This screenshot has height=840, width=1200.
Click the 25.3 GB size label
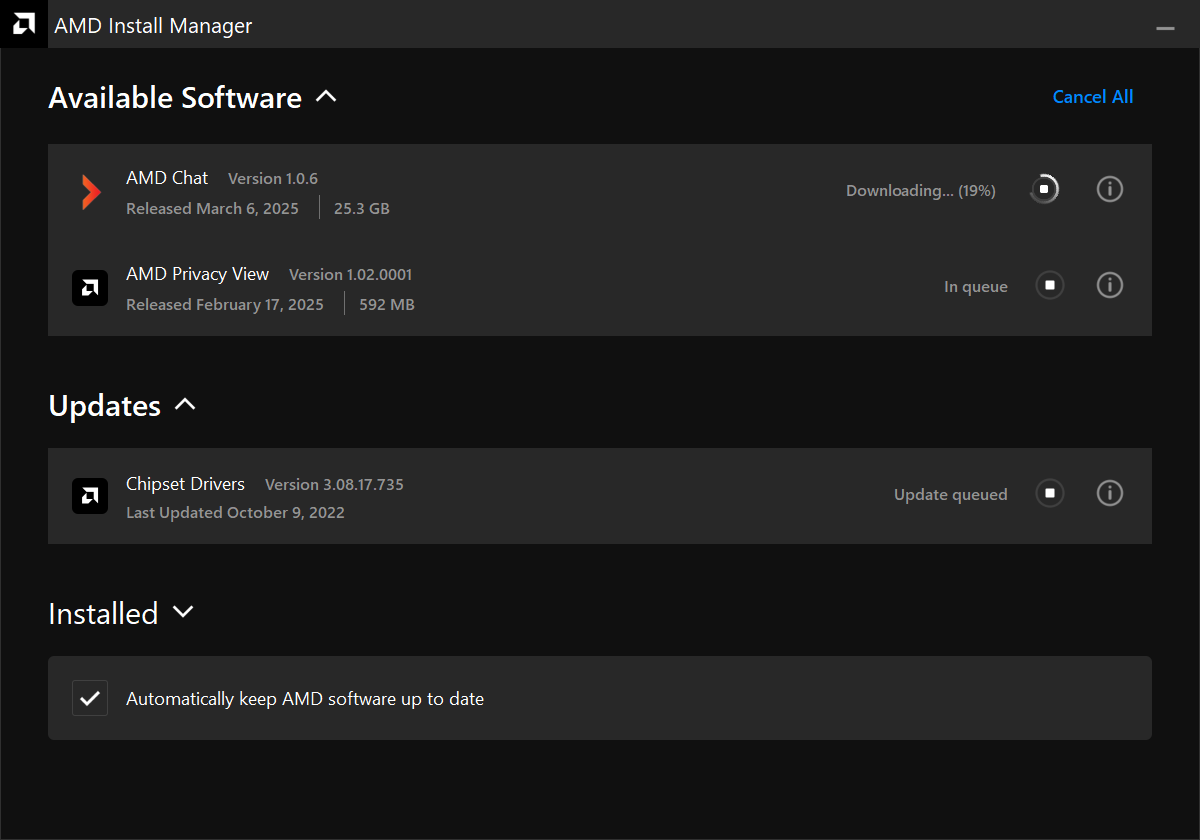click(362, 209)
